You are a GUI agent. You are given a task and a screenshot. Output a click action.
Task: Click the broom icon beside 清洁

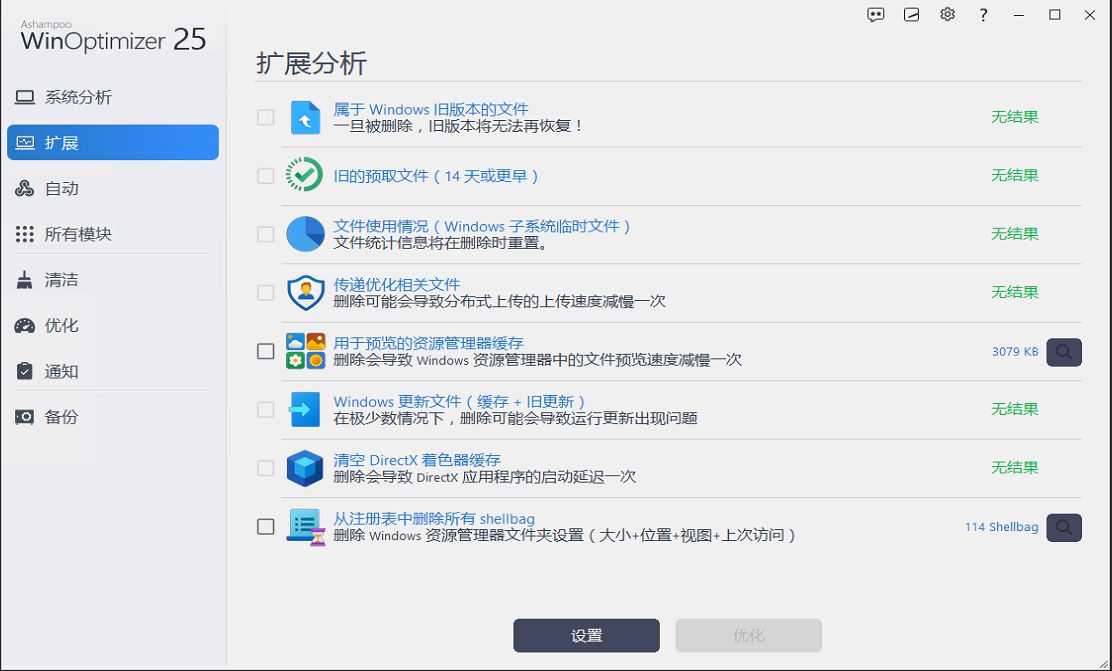tap(25, 280)
